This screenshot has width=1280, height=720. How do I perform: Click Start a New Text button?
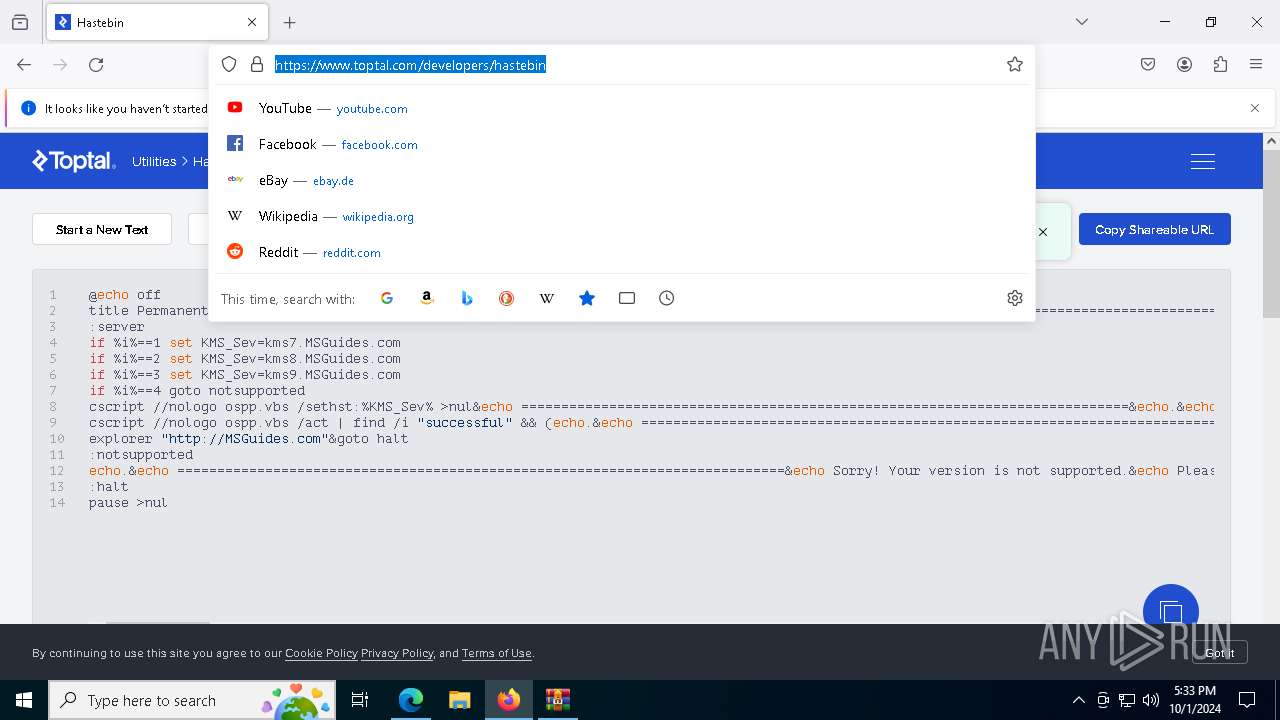click(x=102, y=229)
